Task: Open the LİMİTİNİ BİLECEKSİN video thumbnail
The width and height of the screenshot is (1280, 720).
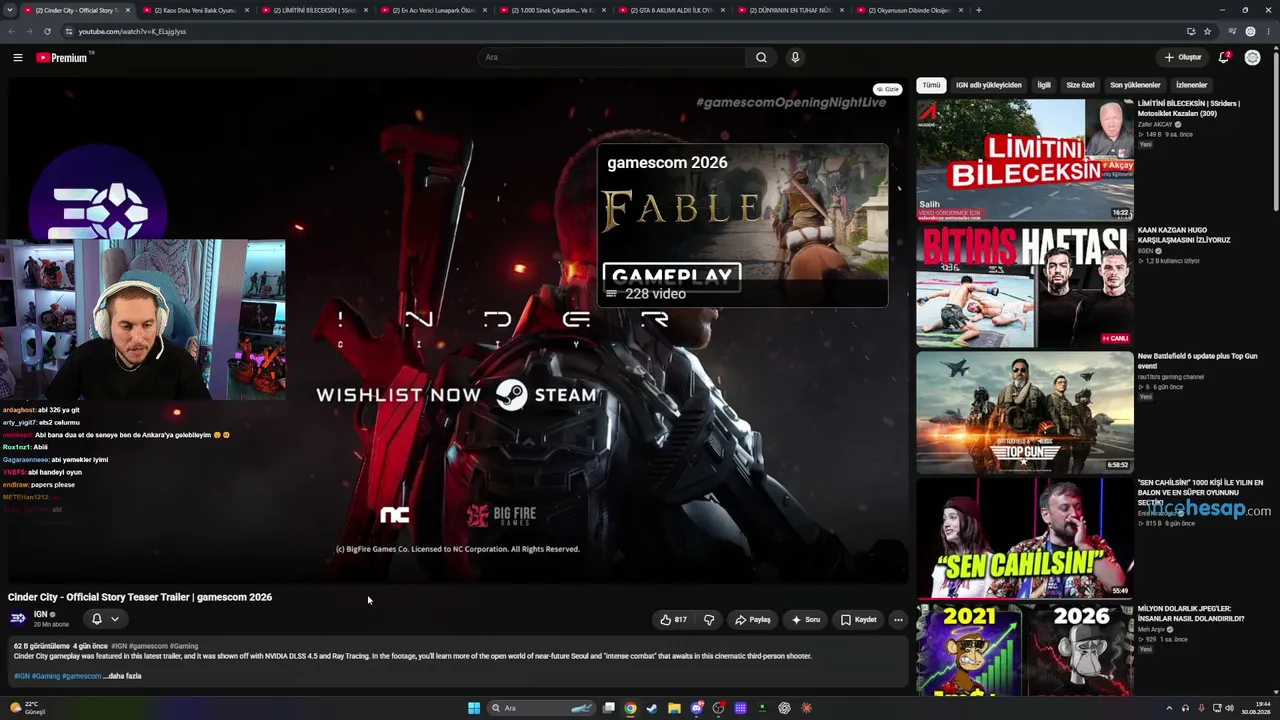Action: point(1025,159)
